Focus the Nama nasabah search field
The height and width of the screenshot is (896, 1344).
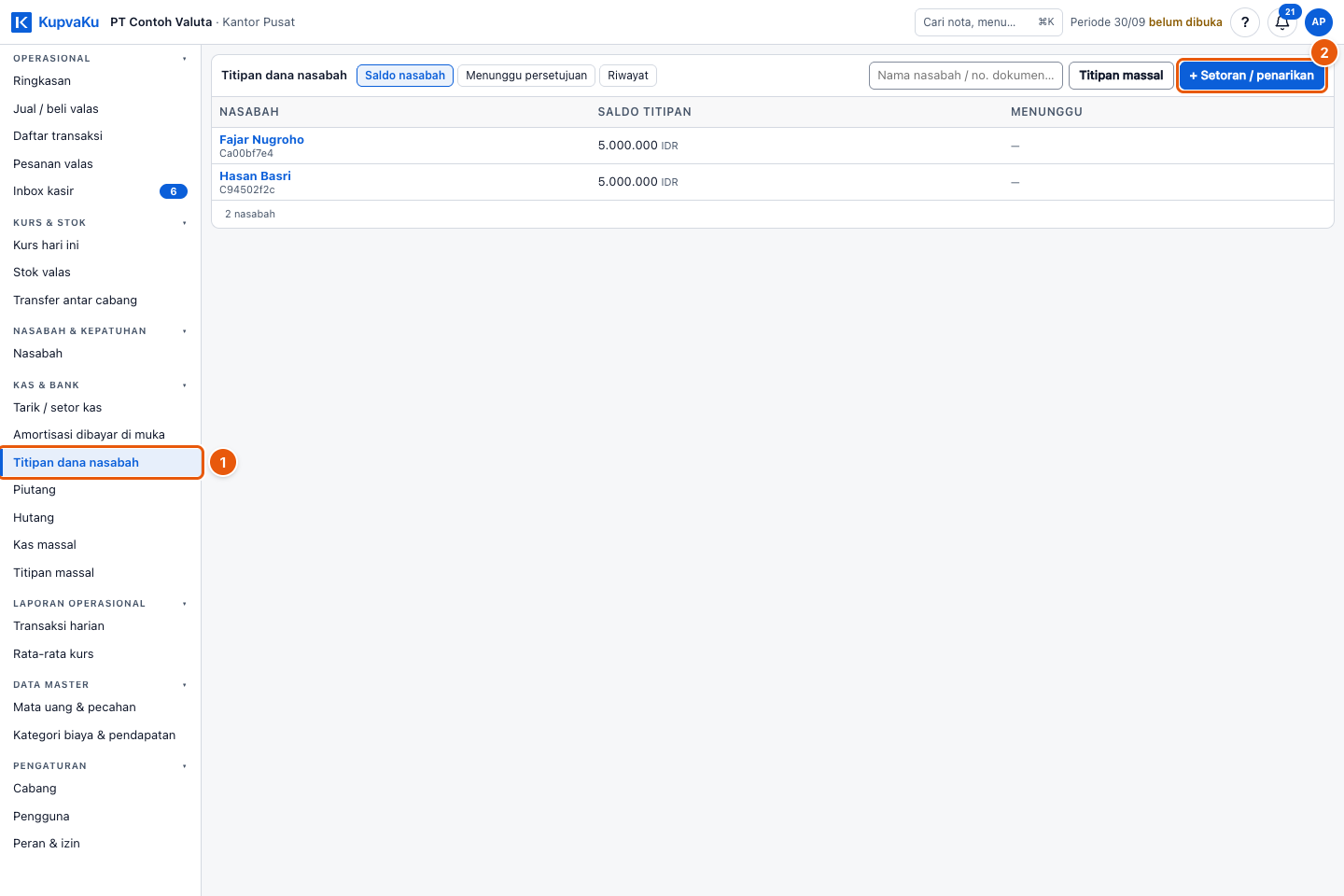(x=966, y=76)
